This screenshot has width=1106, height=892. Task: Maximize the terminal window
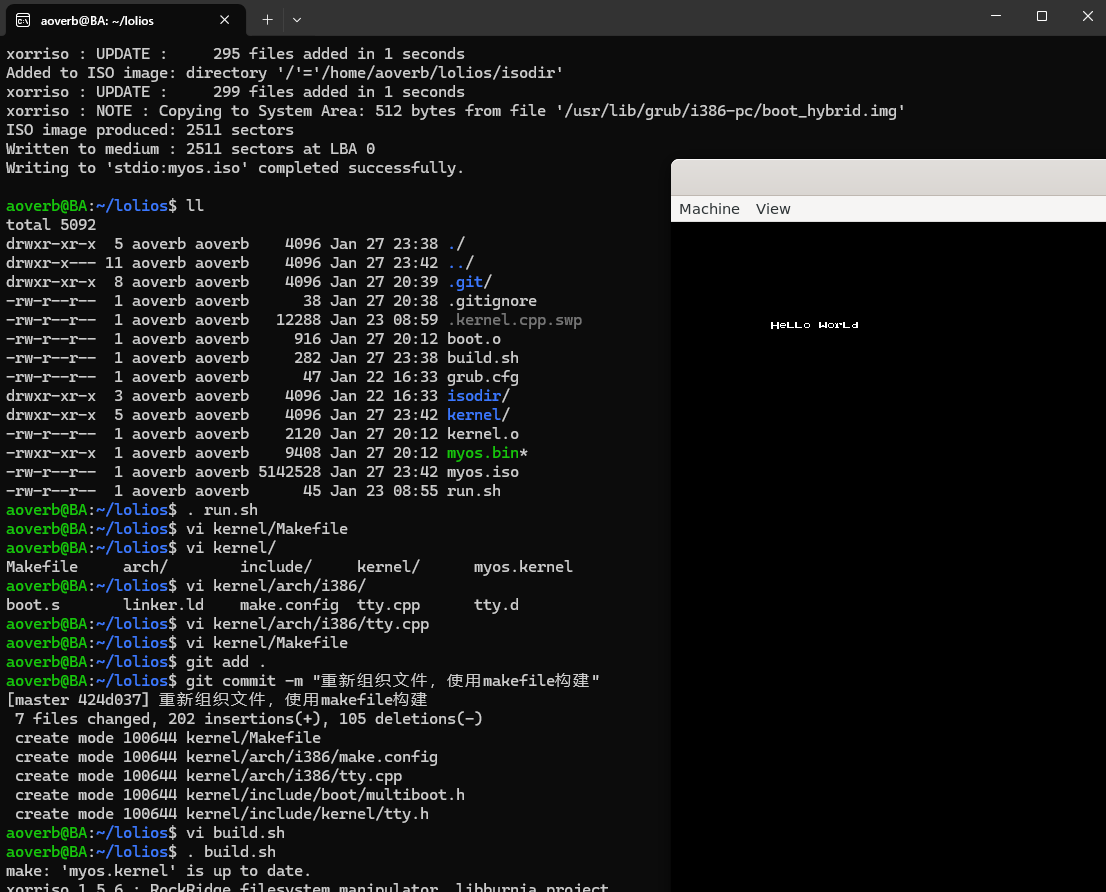pos(1041,16)
